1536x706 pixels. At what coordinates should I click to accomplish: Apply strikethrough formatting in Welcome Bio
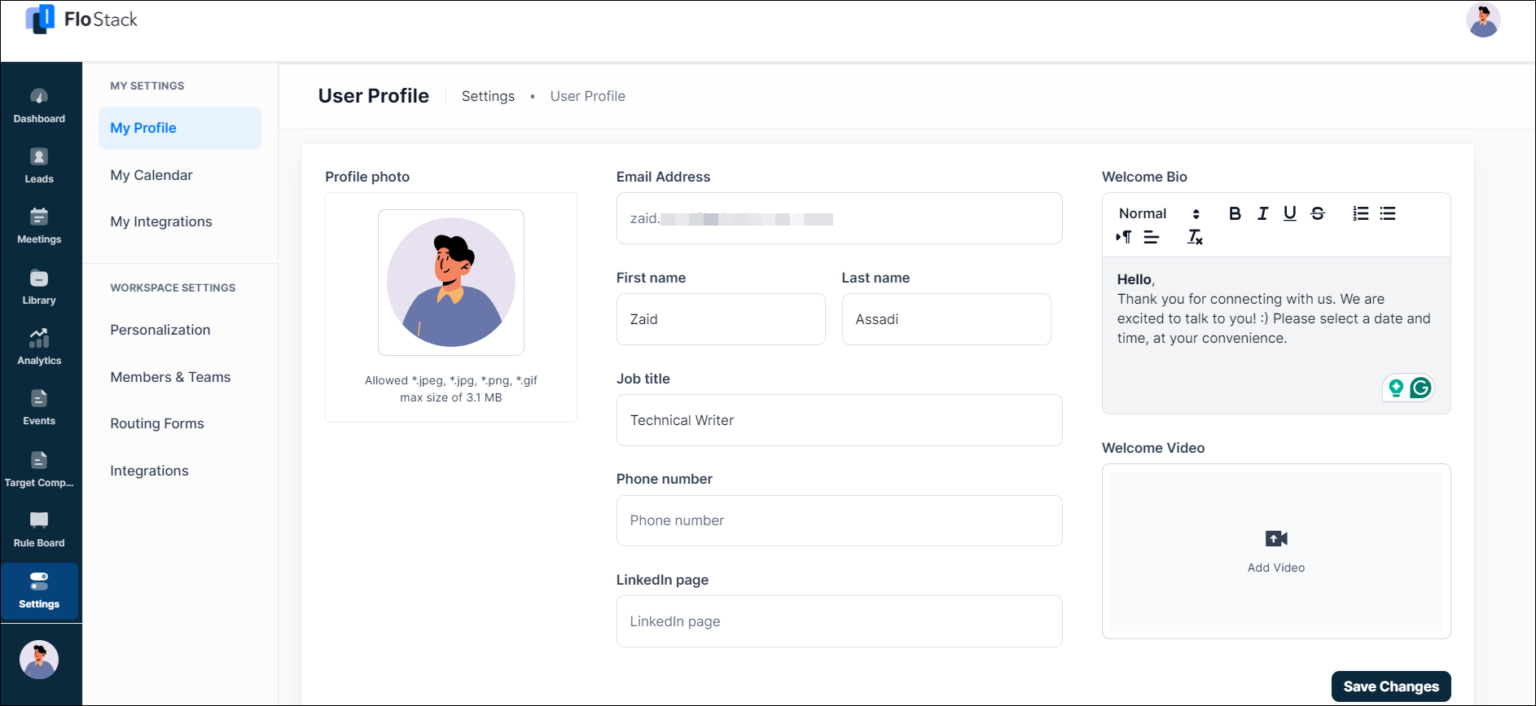click(x=1317, y=212)
